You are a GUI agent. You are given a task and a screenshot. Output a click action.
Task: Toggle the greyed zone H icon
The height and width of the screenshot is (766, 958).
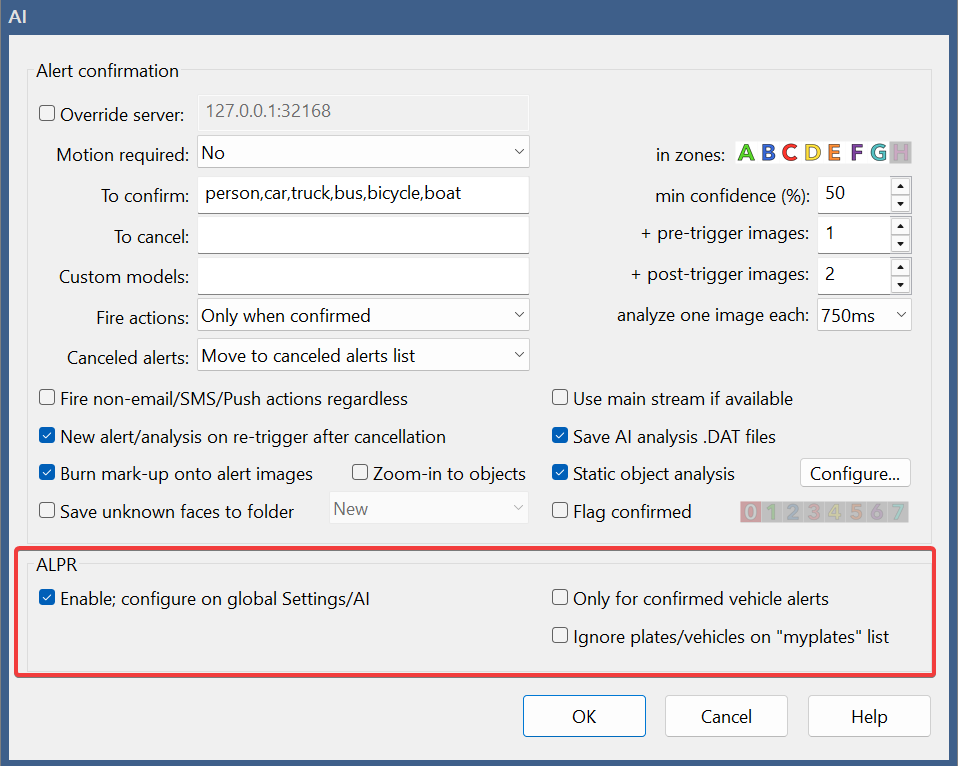tap(901, 153)
